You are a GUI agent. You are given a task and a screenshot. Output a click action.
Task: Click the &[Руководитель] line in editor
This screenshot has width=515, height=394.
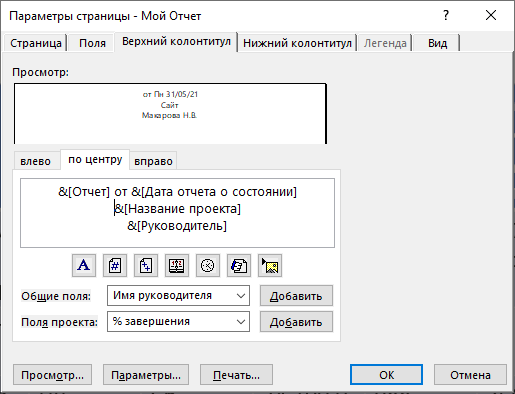177,226
